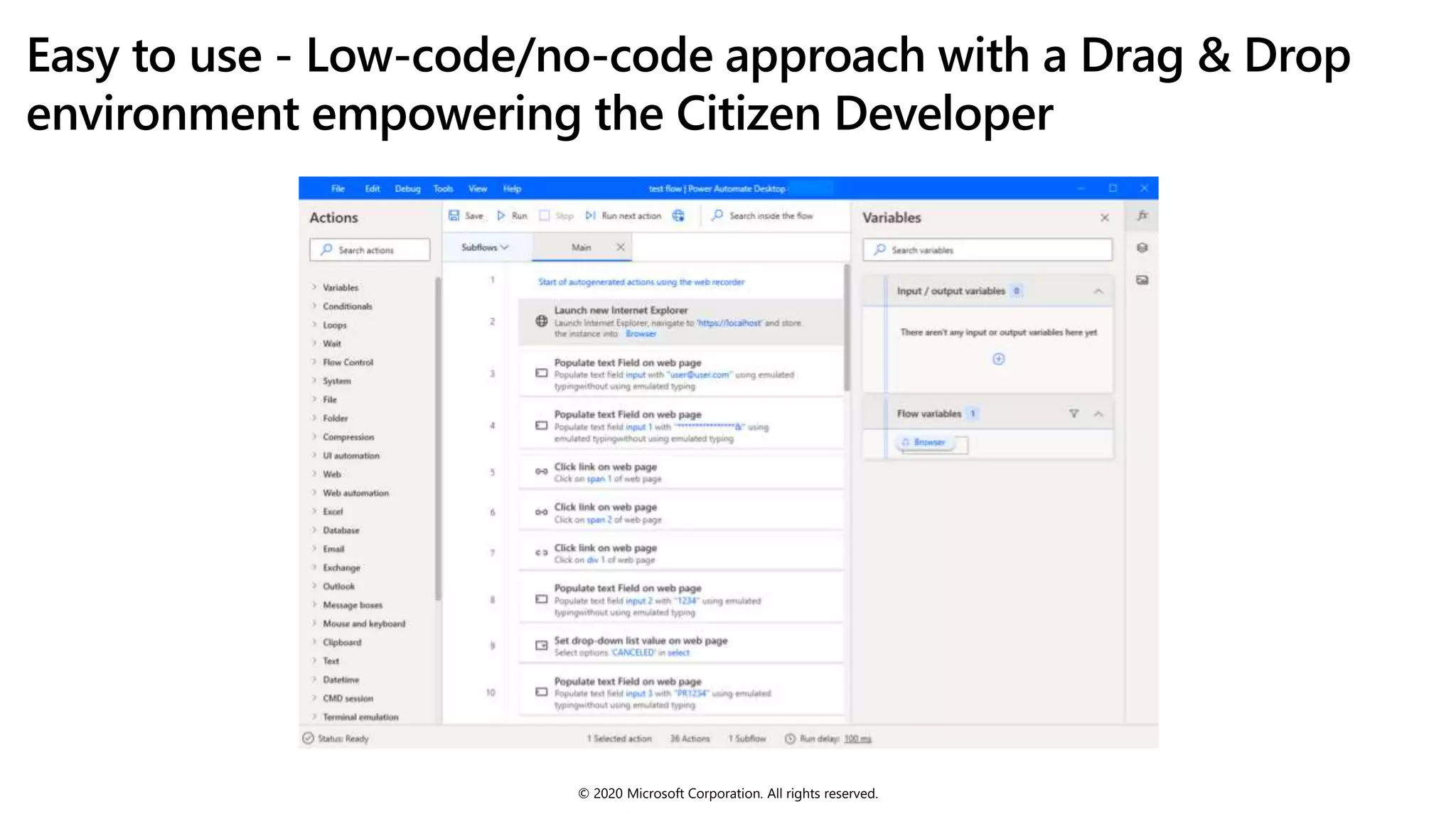Click the Run delay 100 ms link
Screen dimensions: 1456x819
point(857,739)
